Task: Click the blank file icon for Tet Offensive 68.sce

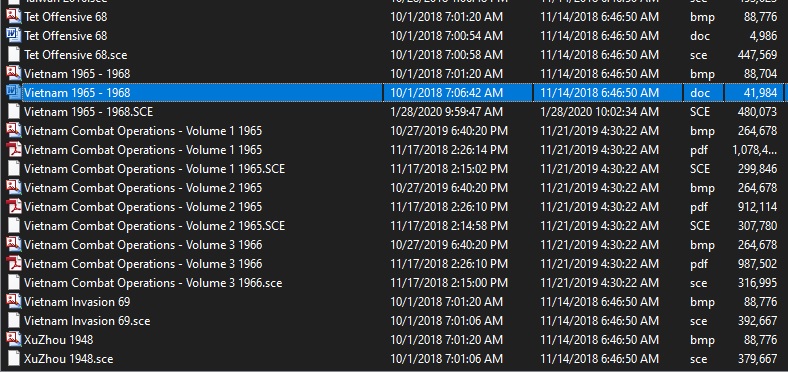Action: click(x=14, y=55)
